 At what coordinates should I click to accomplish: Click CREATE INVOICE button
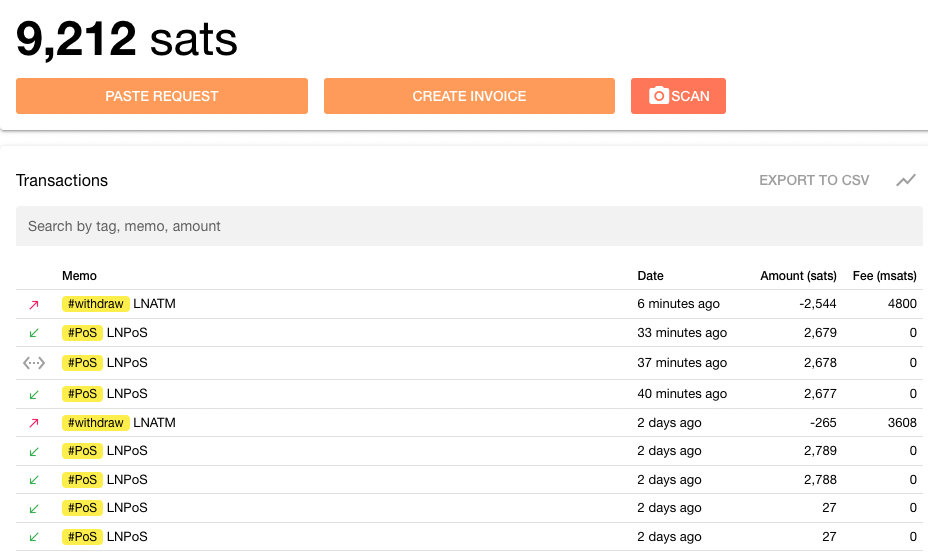coord(469,96)
